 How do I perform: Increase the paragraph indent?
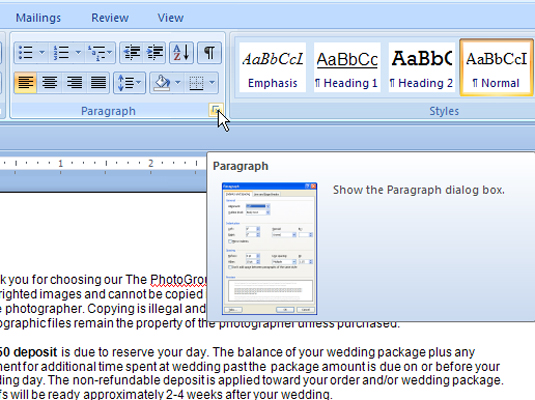(155, 53)
